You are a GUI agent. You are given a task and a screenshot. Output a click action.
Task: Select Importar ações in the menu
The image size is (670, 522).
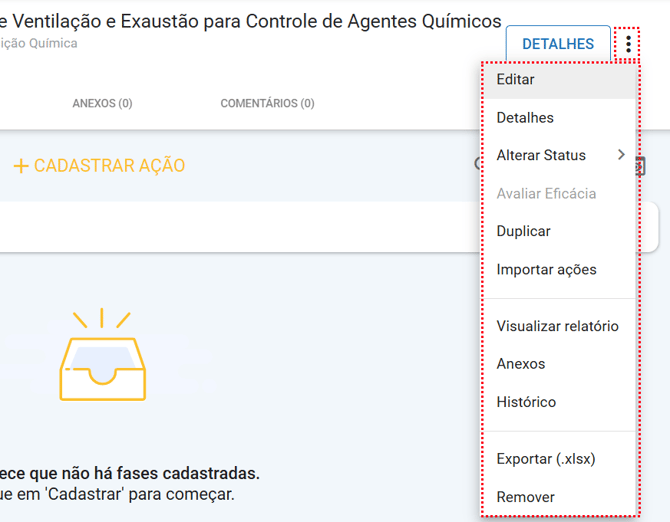point(546,269)
